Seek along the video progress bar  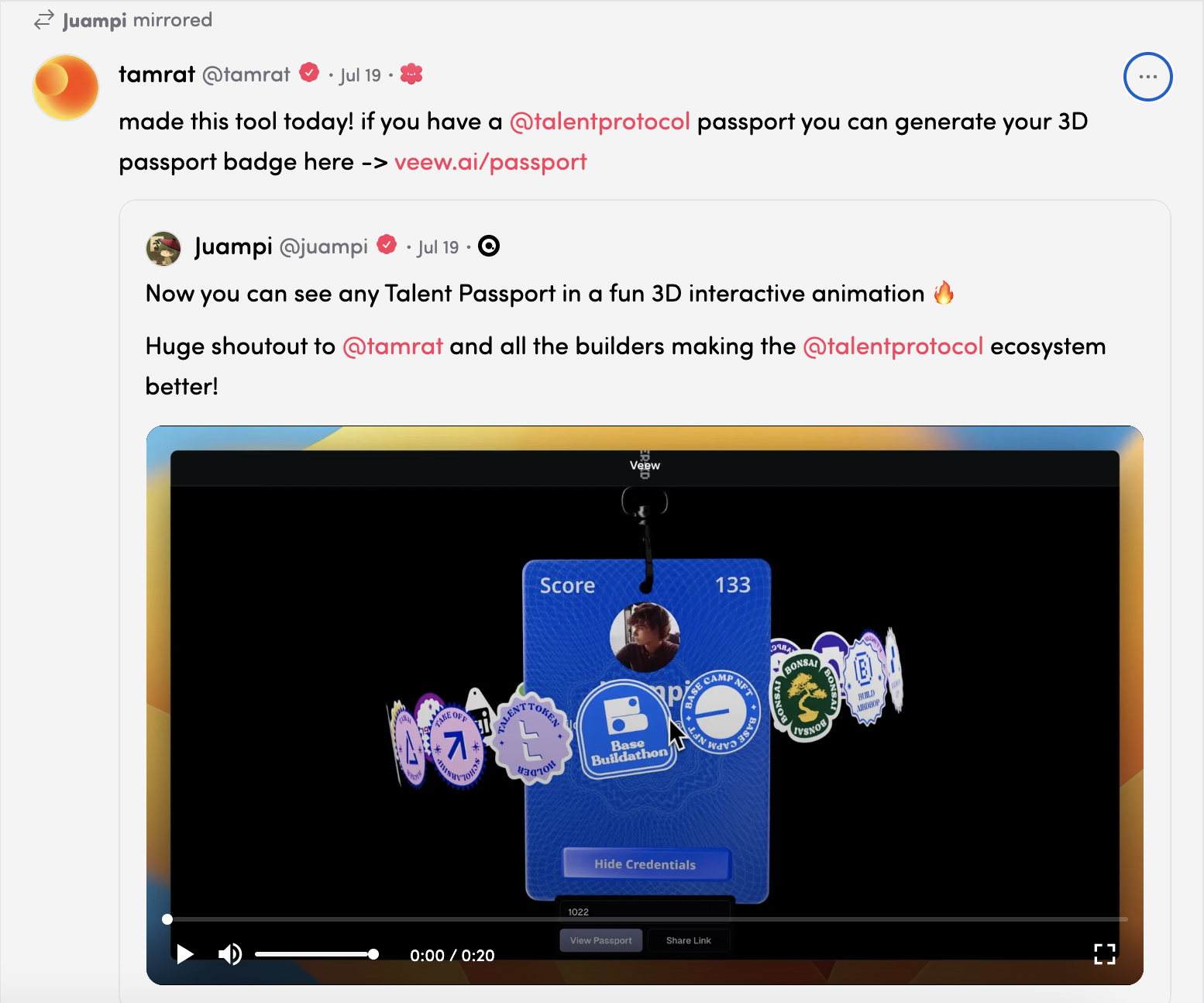pos(645,919)
